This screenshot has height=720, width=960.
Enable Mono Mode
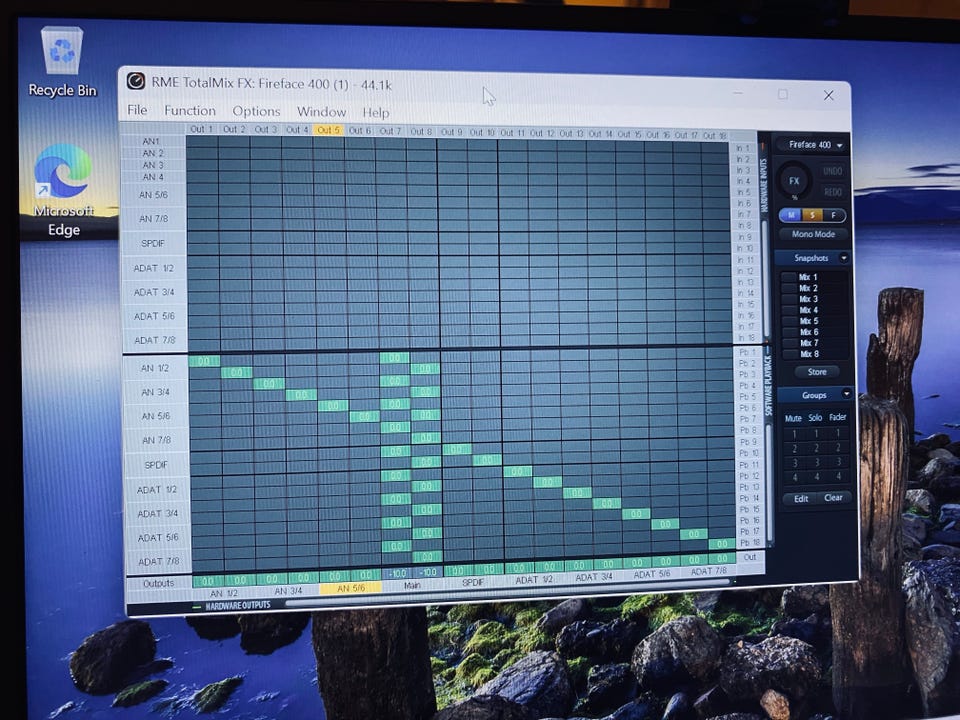tap(813, 234)
